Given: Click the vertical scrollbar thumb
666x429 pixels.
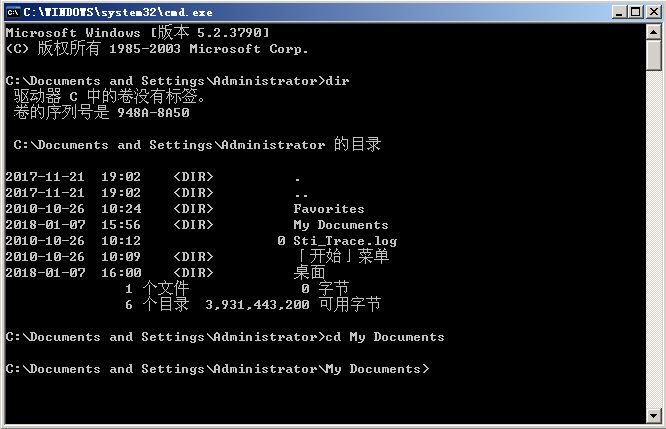Looking at the screenshot, I should [653, 55].
